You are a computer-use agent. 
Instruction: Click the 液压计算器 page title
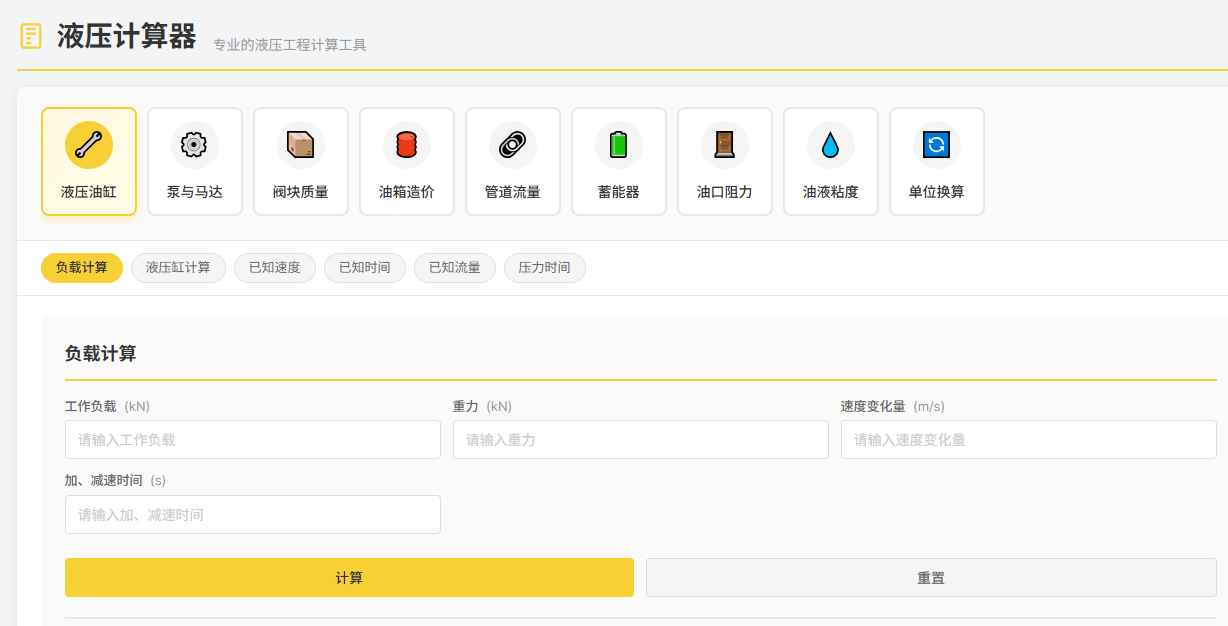[127, 36]
